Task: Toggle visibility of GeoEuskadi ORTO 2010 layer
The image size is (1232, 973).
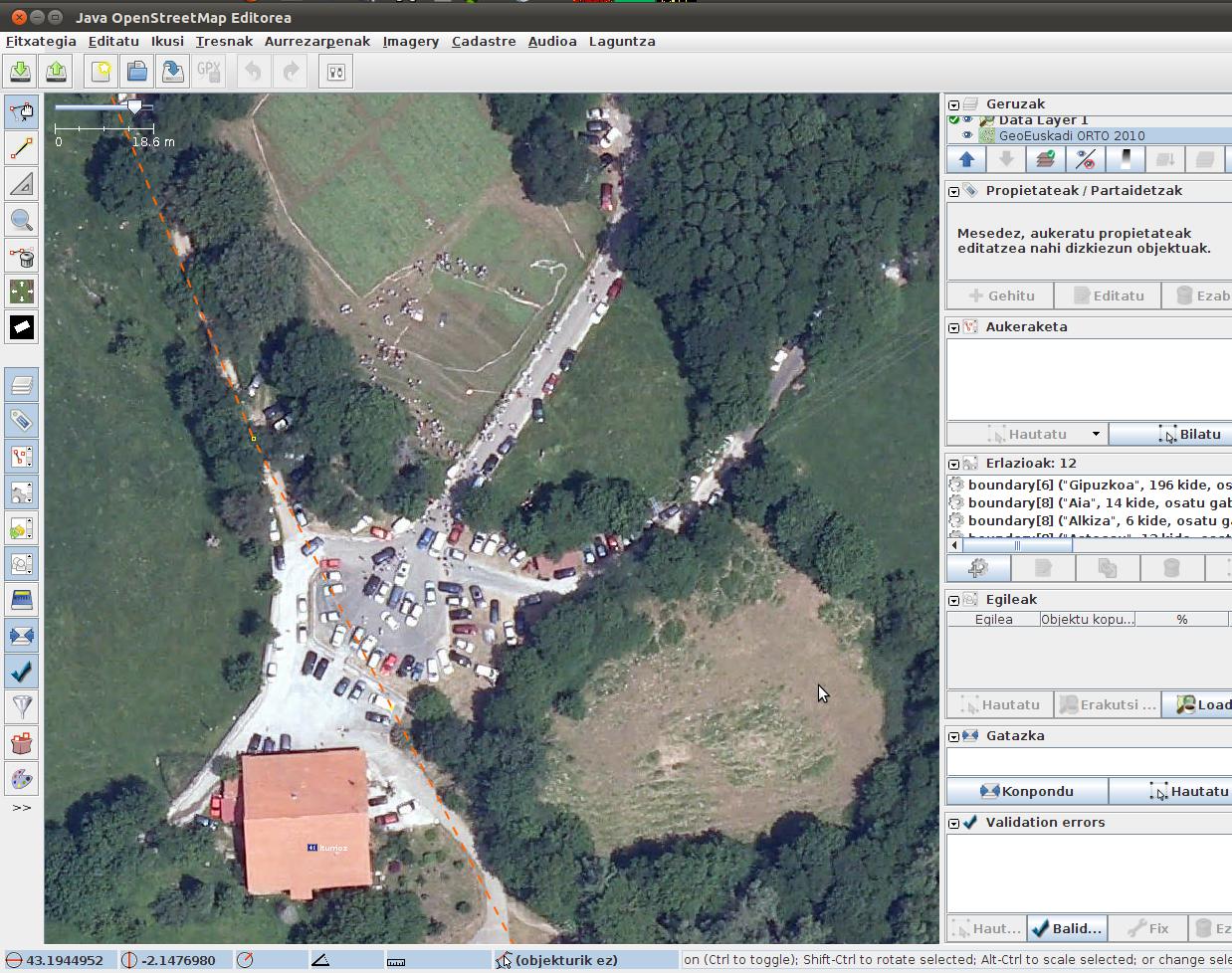Action: (967, 136)
